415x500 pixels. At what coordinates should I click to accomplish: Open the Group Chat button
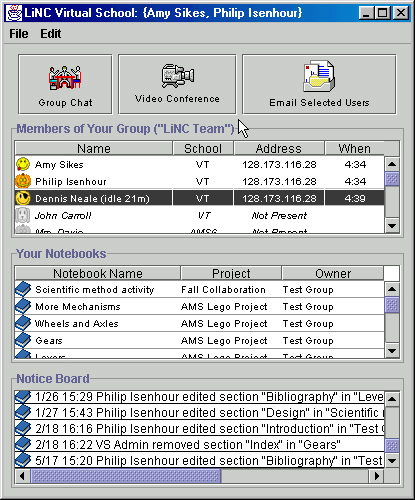pyautogui.click(x=65, y=84)
